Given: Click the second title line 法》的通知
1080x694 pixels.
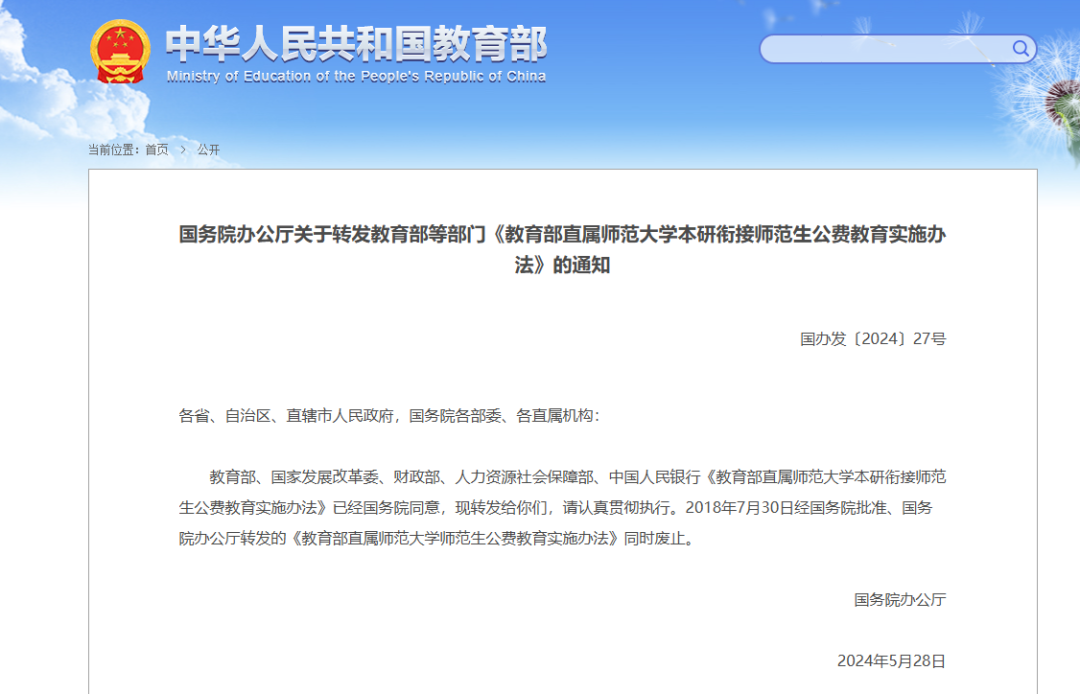Looking at the screenshot, I should tap(562, 265).
